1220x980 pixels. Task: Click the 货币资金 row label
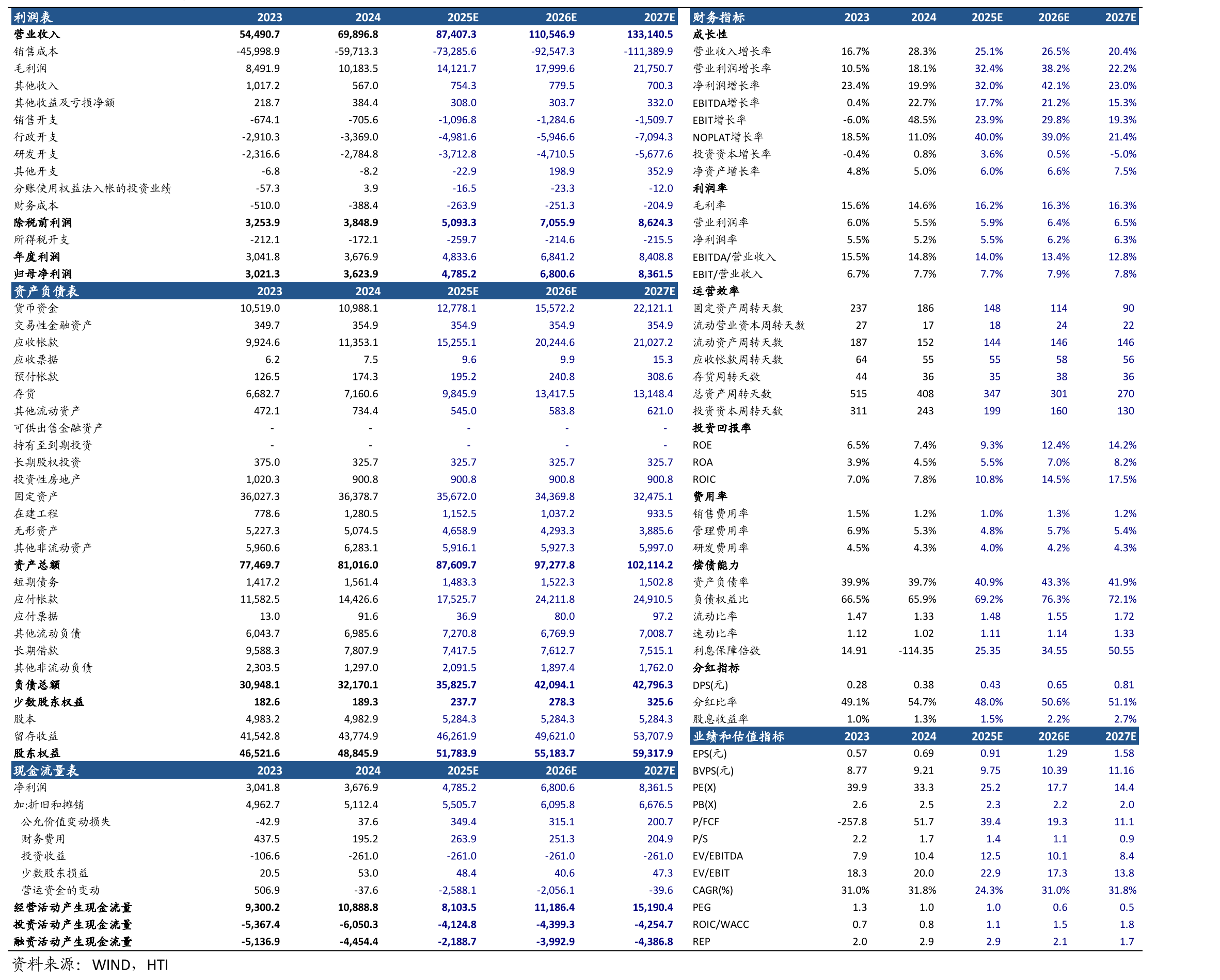[x=36, y=308]
